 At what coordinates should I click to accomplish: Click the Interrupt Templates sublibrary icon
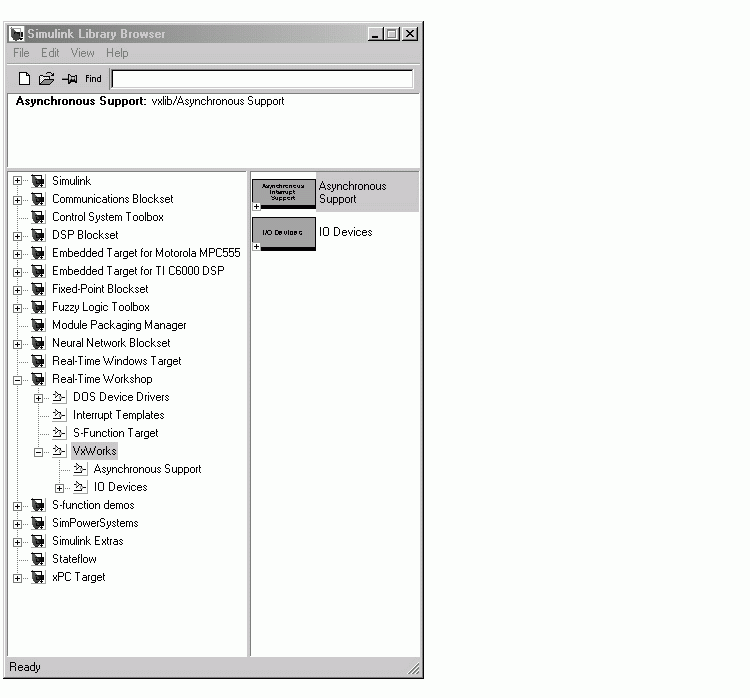(x=59, y=415)
